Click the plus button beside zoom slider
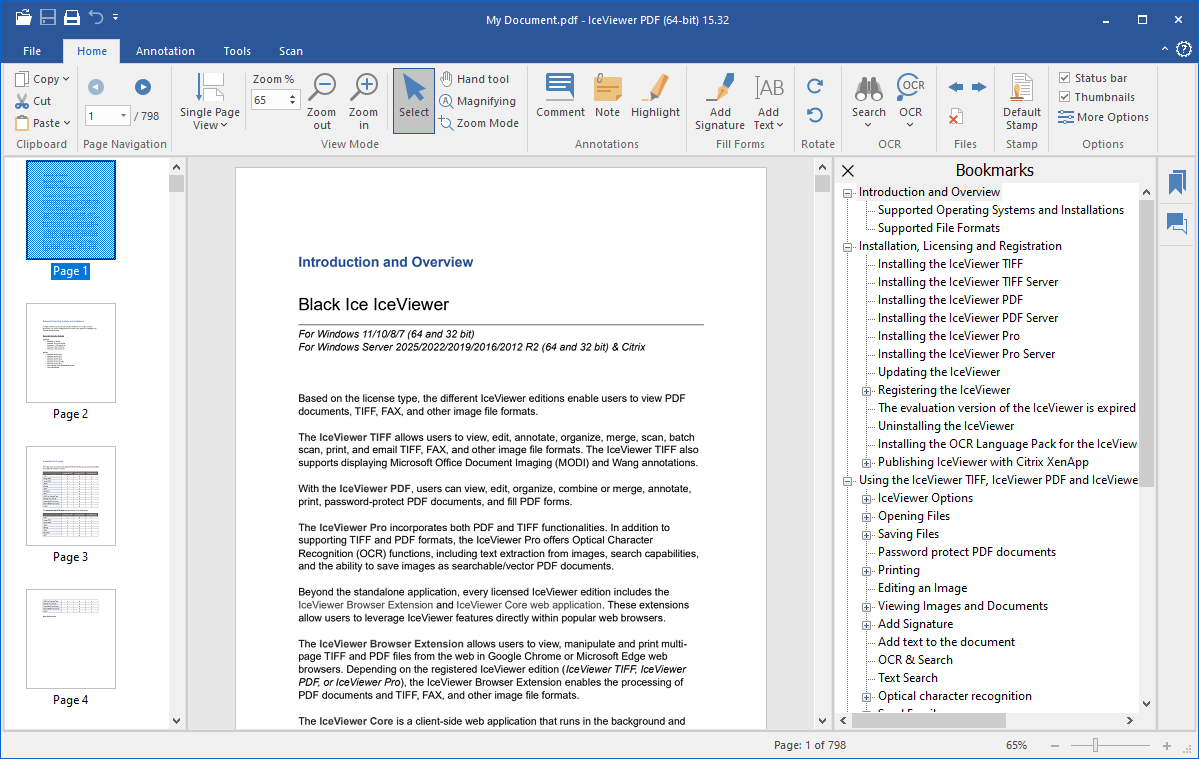 1167,745
